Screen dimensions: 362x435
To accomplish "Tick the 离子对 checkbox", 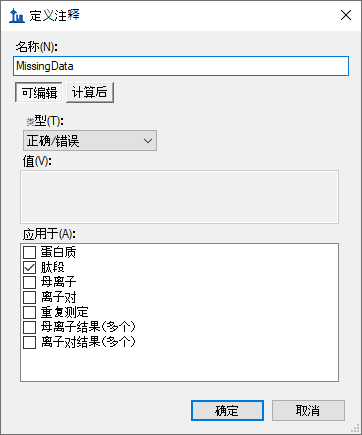I will point(29,297).
